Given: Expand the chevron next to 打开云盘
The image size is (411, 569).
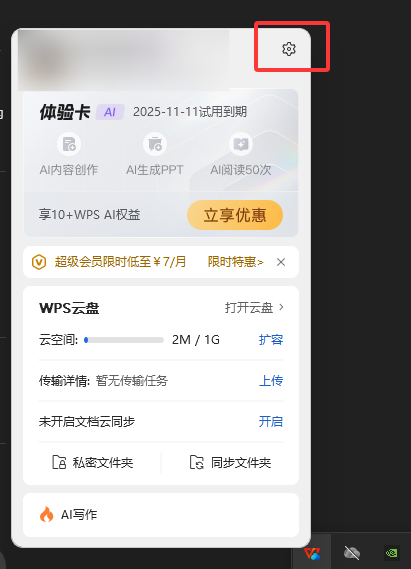Looking at the screenshot, I should tap(281, 307).
